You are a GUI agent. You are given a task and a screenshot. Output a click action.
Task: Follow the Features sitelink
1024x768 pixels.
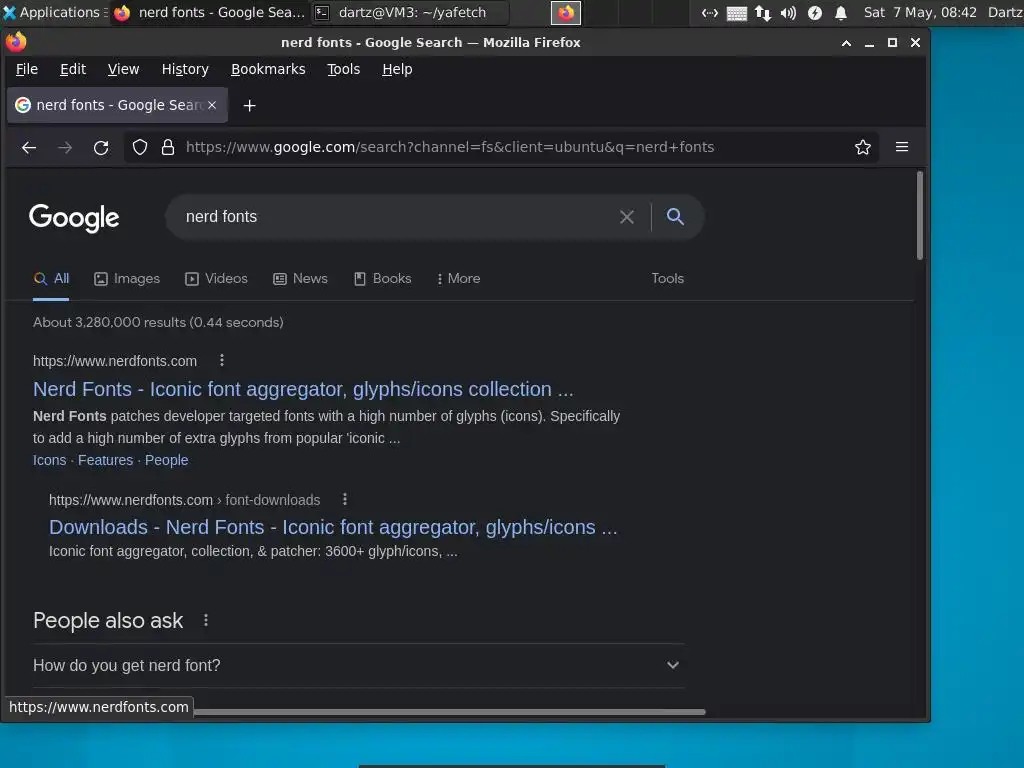coord(105,460)
